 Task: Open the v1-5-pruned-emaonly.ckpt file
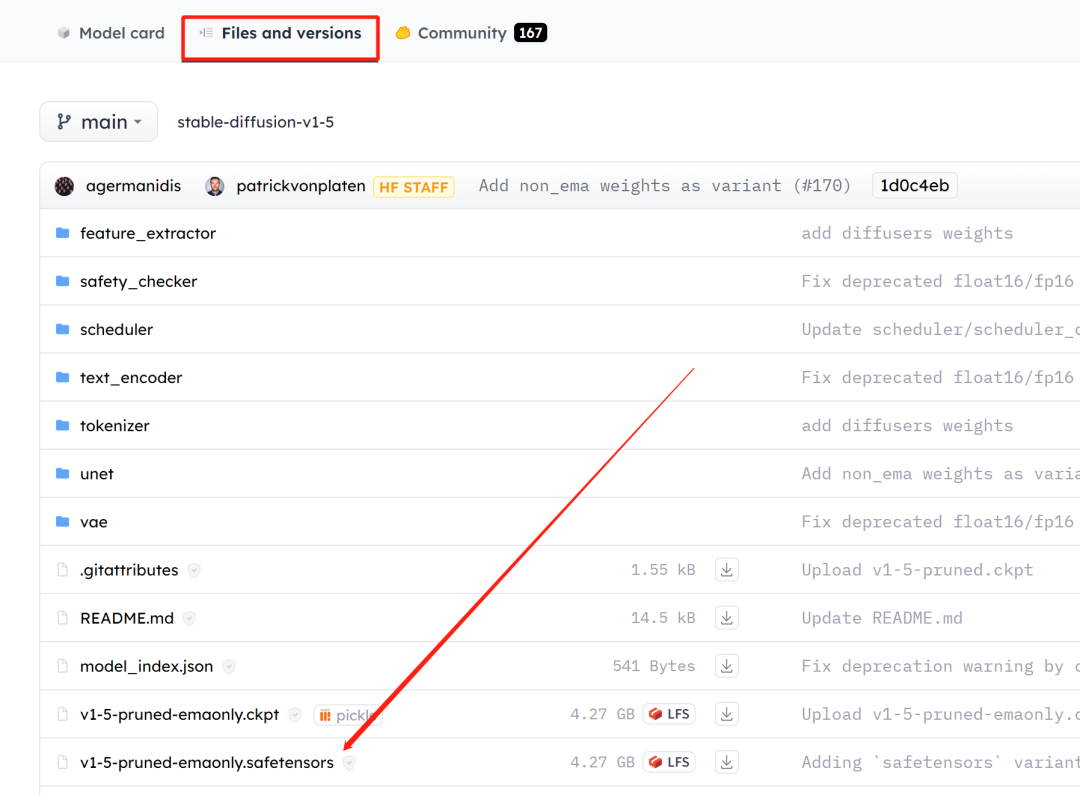pos(180,715)
